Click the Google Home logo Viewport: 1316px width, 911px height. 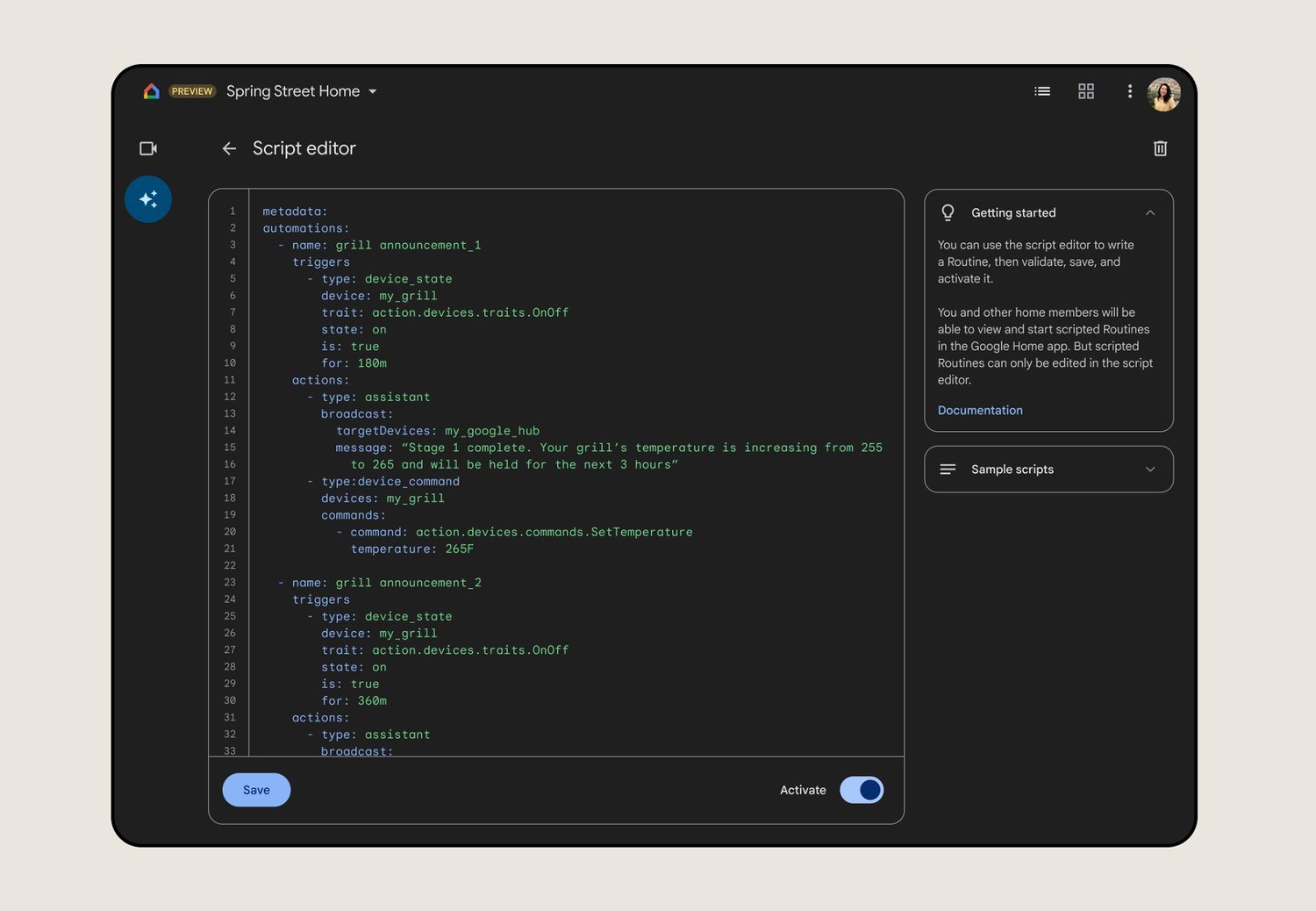pyautogui.click(x=151, y=91)
